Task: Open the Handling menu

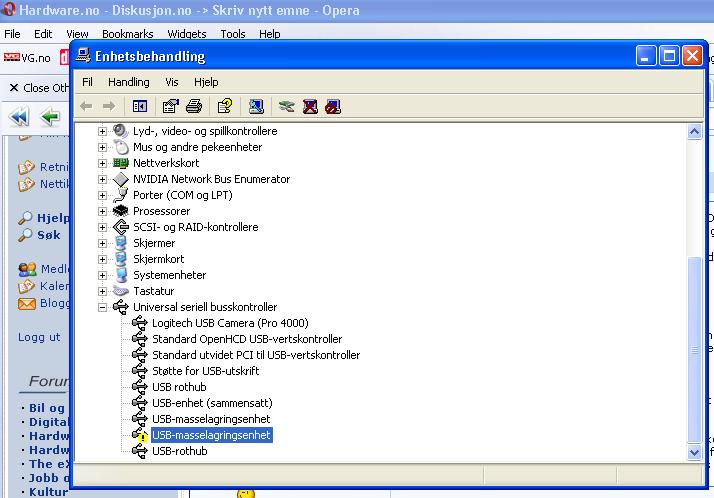Action: (x=128, y=82)
